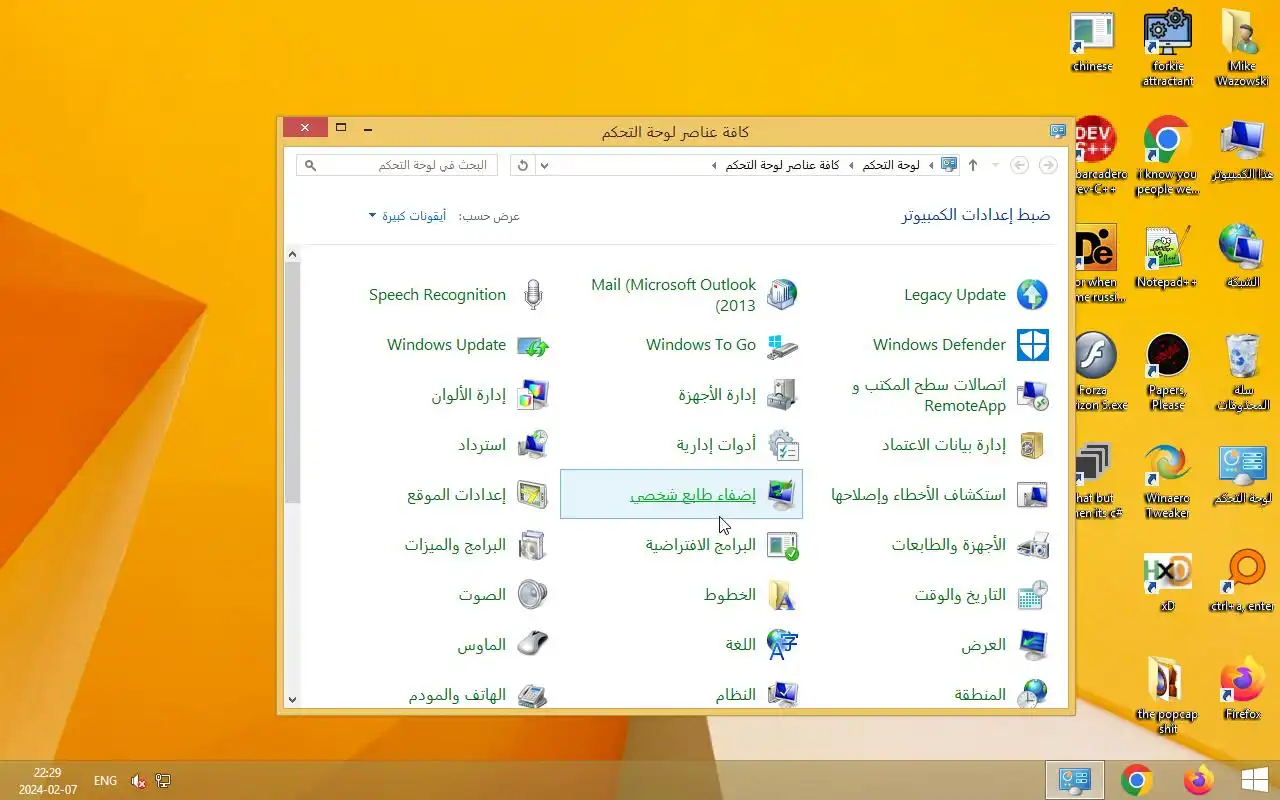Select the forkie attractant desktop icon
The width and height of the screenshot is (1280, 800).
1167,48
